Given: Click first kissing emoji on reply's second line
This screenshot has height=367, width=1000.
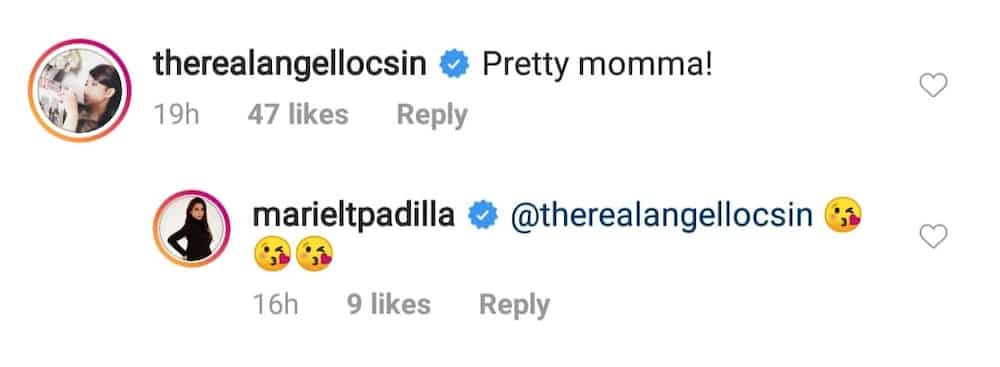Looking at the screenshot, I should (x=272, y=254).
